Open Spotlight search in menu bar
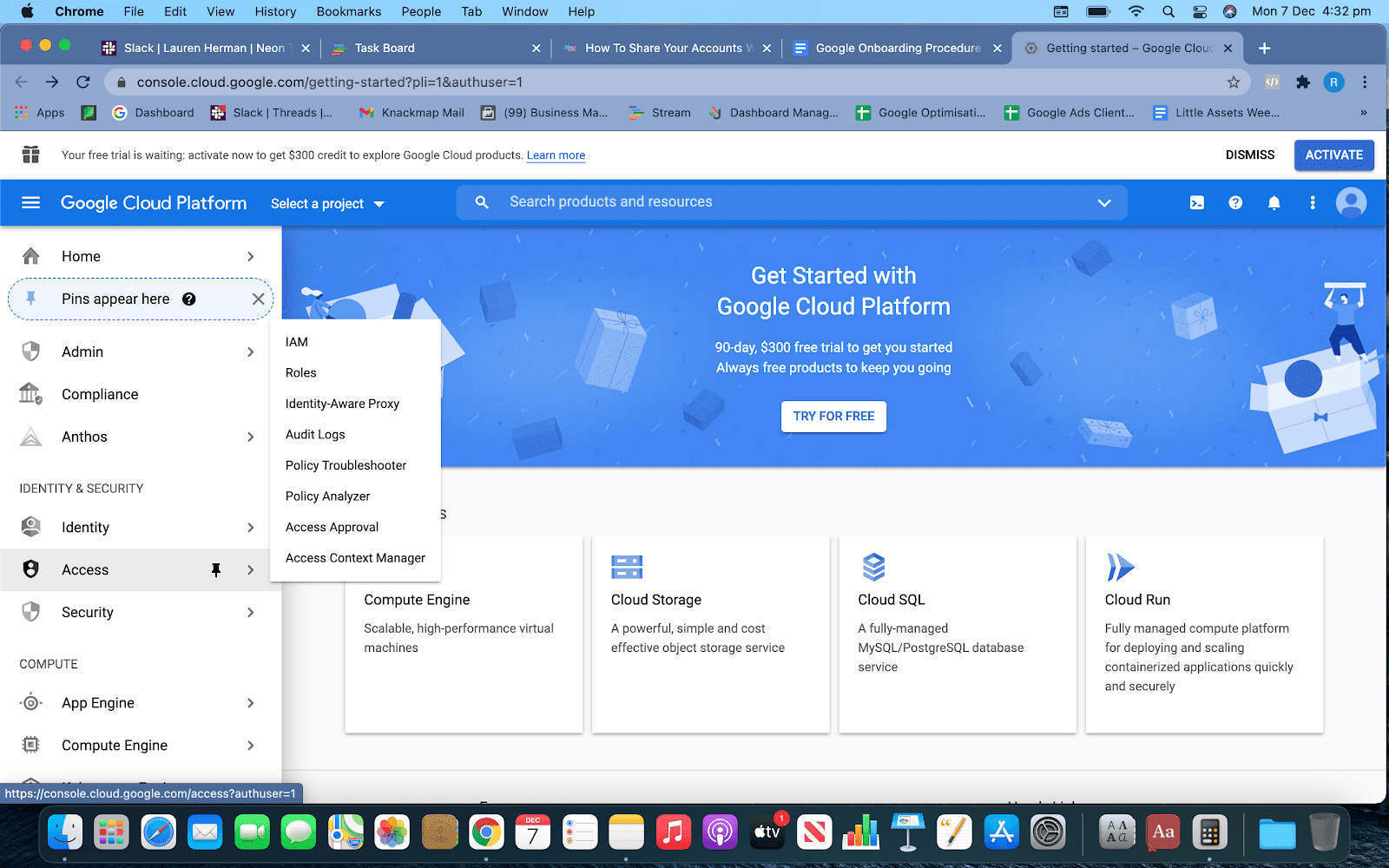Screen dimensions: 1389x868 1168,11
